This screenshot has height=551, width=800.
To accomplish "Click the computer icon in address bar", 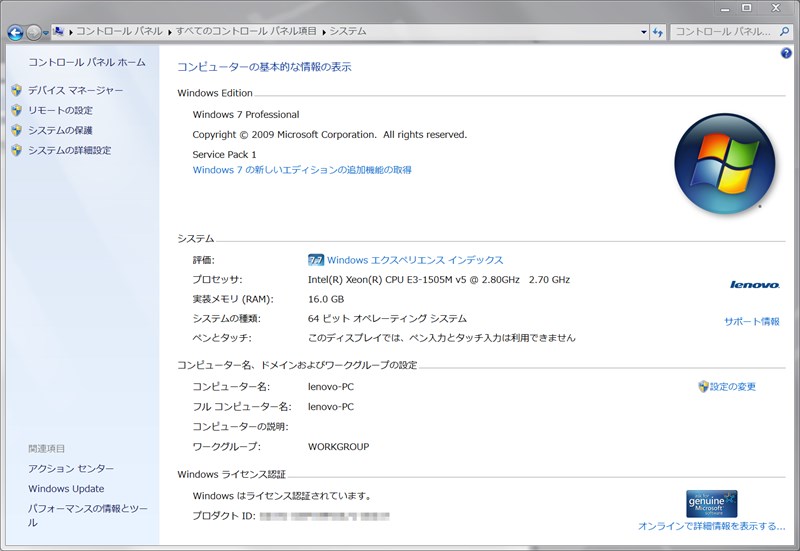I will click(58, 32).
